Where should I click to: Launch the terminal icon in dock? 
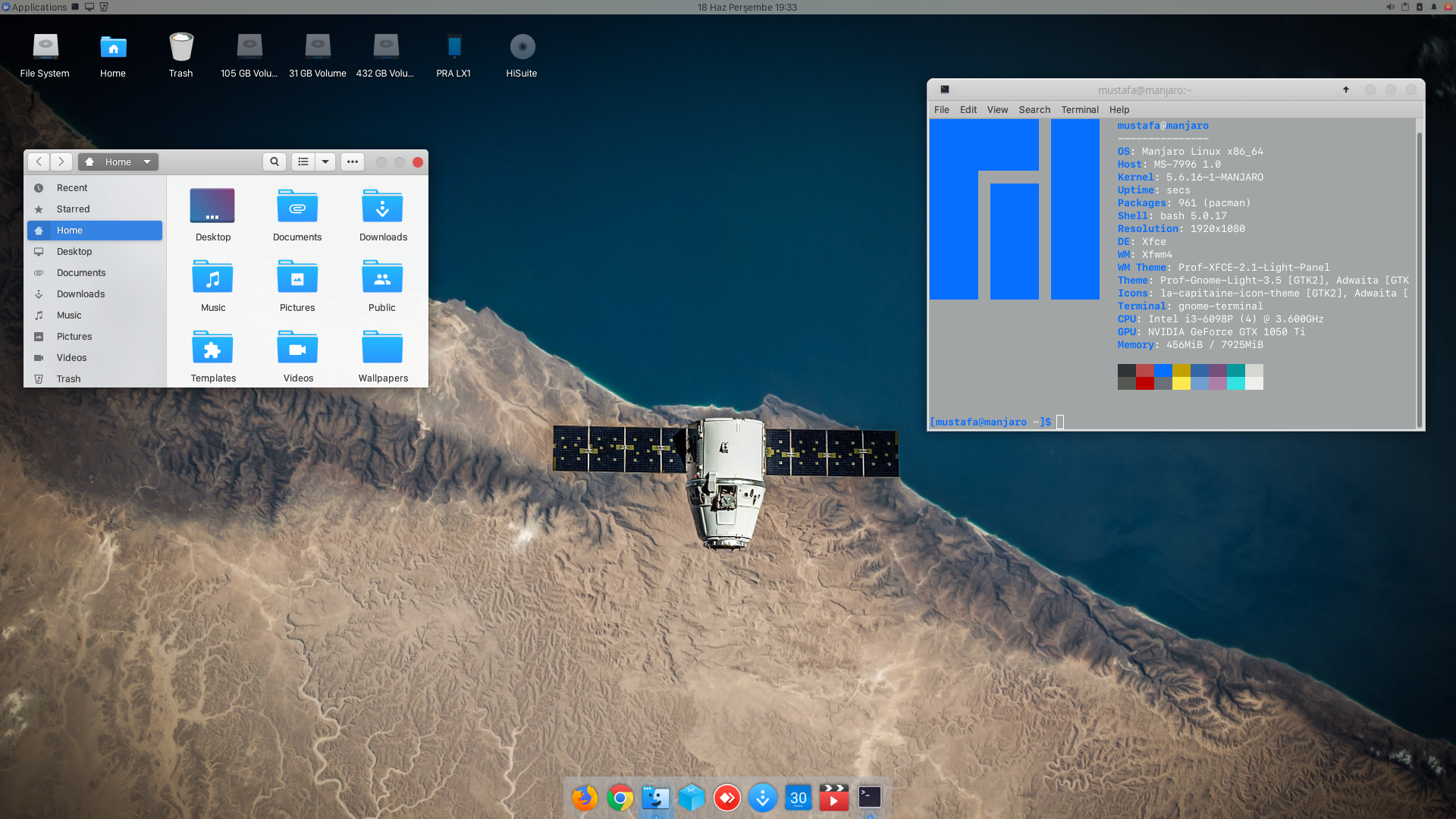(870, 797)
